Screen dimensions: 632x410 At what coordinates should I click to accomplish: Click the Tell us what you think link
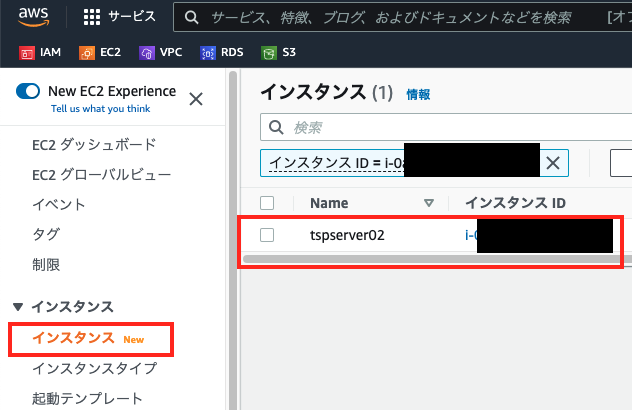100,109
